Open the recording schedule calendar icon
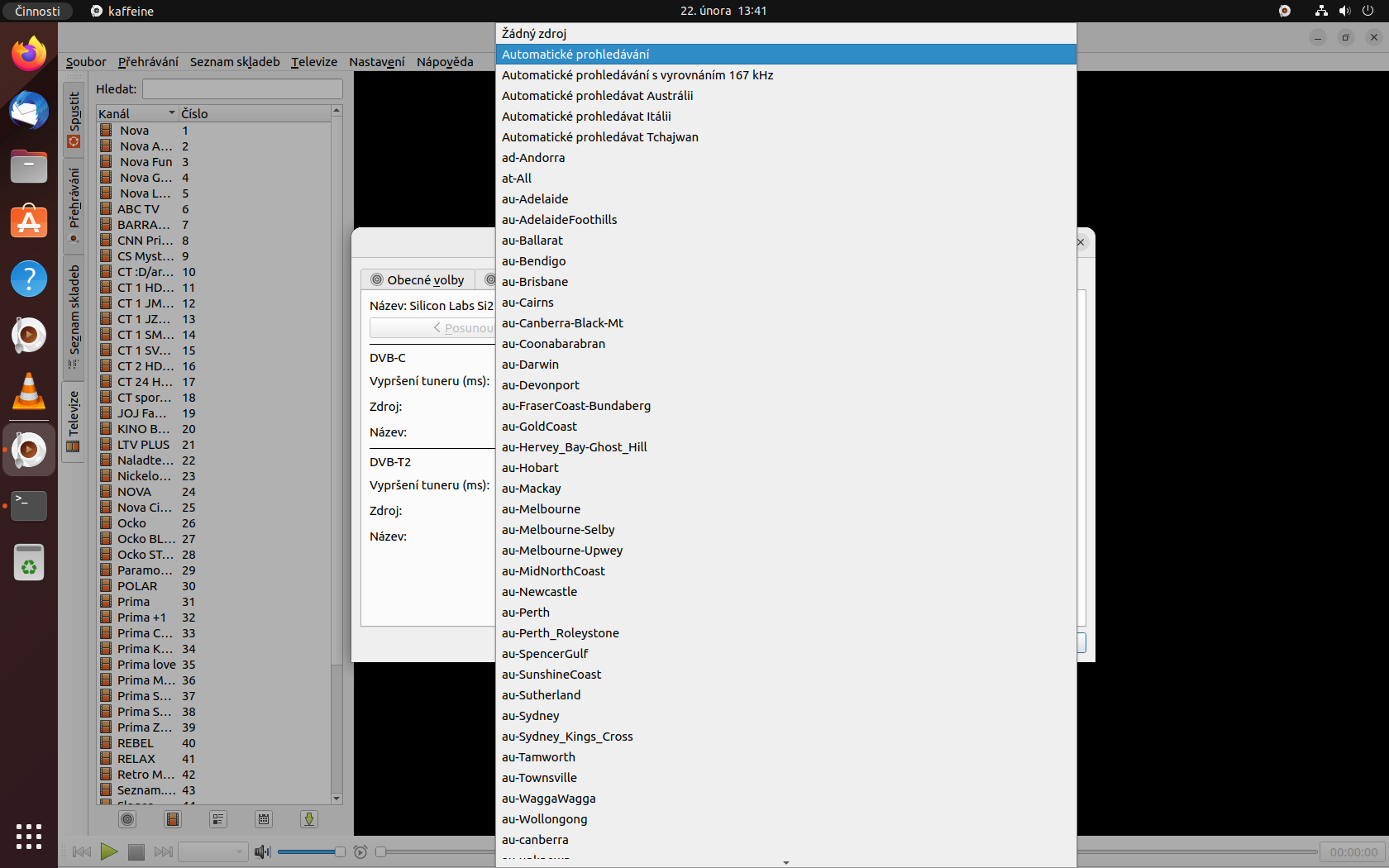 tap(264, 819)
